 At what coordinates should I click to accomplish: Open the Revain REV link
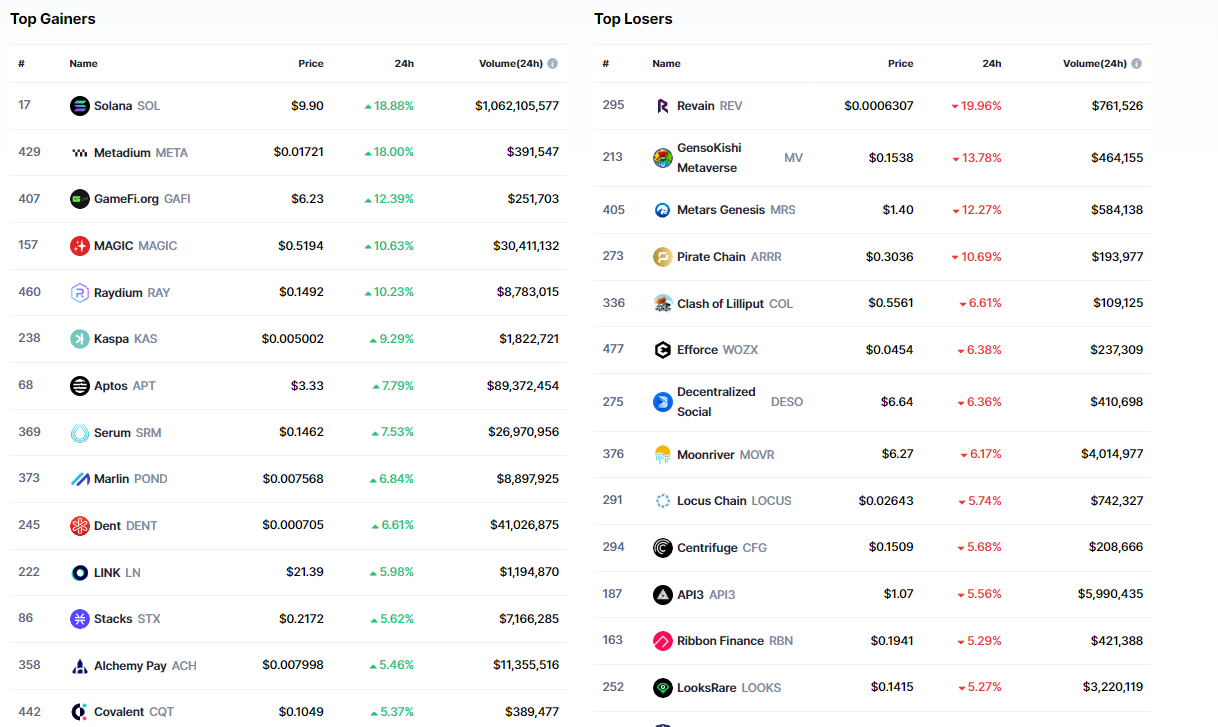click(710, 106)
